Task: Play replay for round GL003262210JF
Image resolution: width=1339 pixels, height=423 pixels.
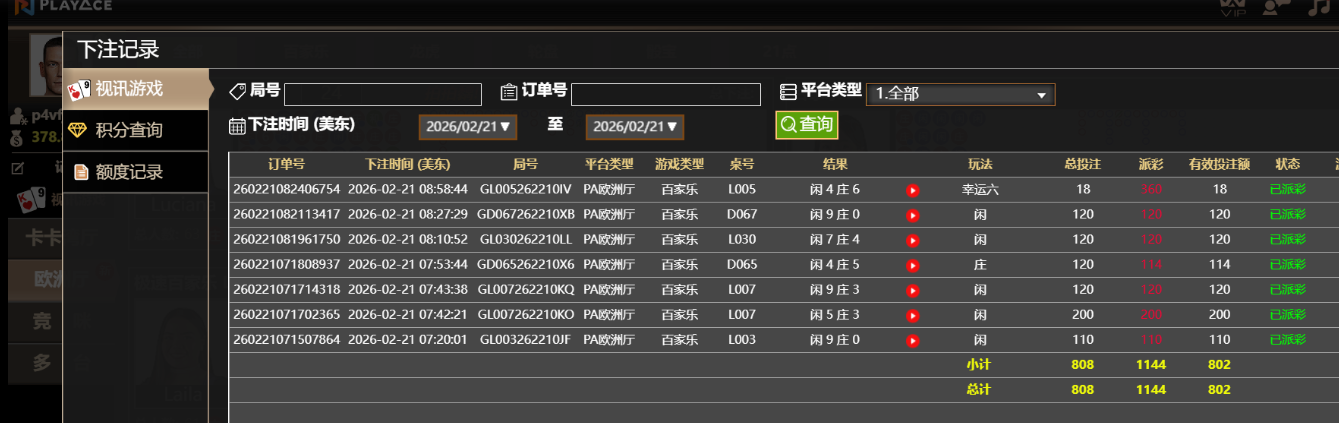Action: (x=912, y=341)
